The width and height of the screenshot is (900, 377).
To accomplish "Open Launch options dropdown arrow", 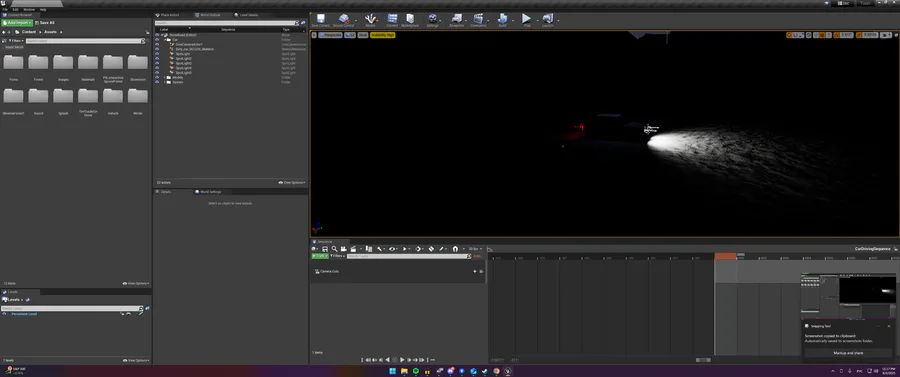I will pos(558,21).
